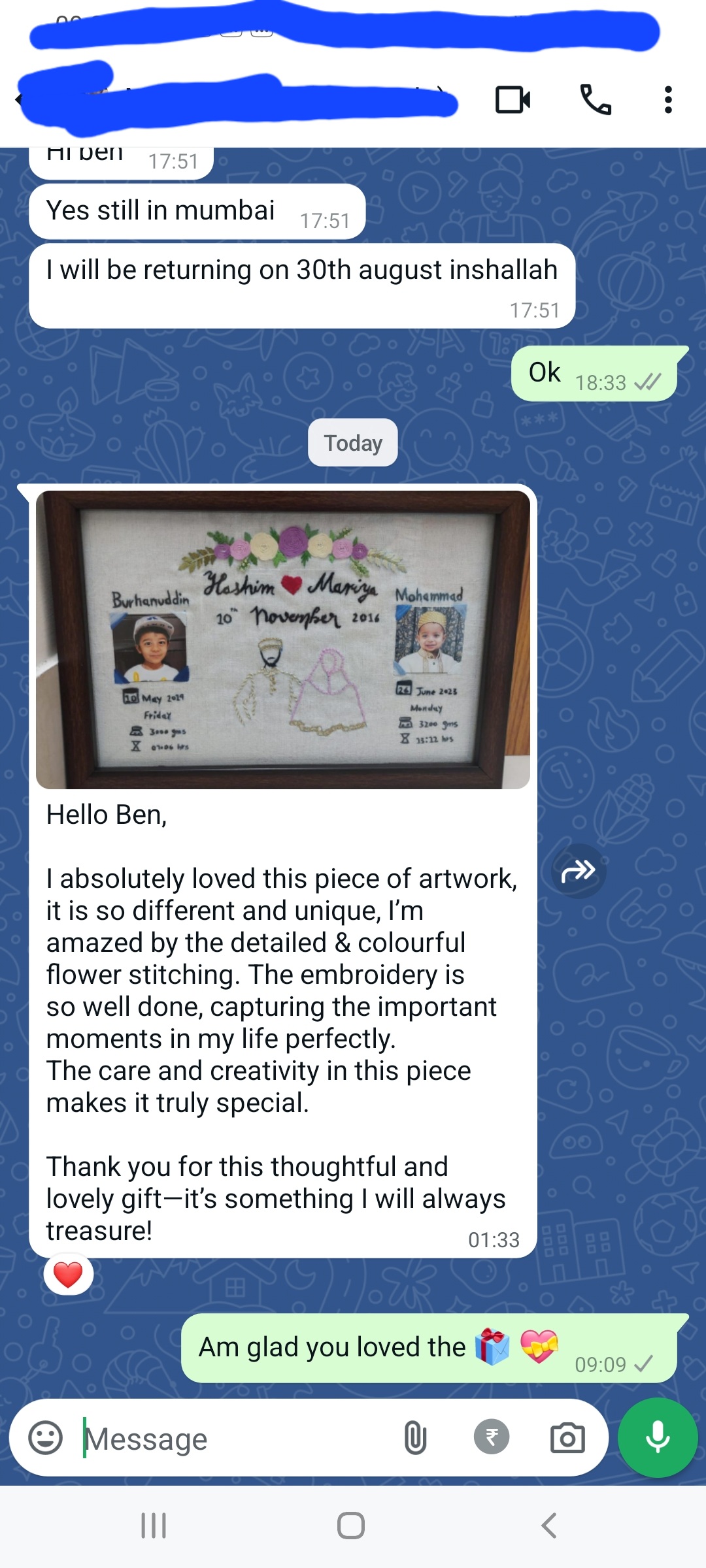706x1568 pixels.
Task: Focus the Message text field
Action: (235, 1438)
